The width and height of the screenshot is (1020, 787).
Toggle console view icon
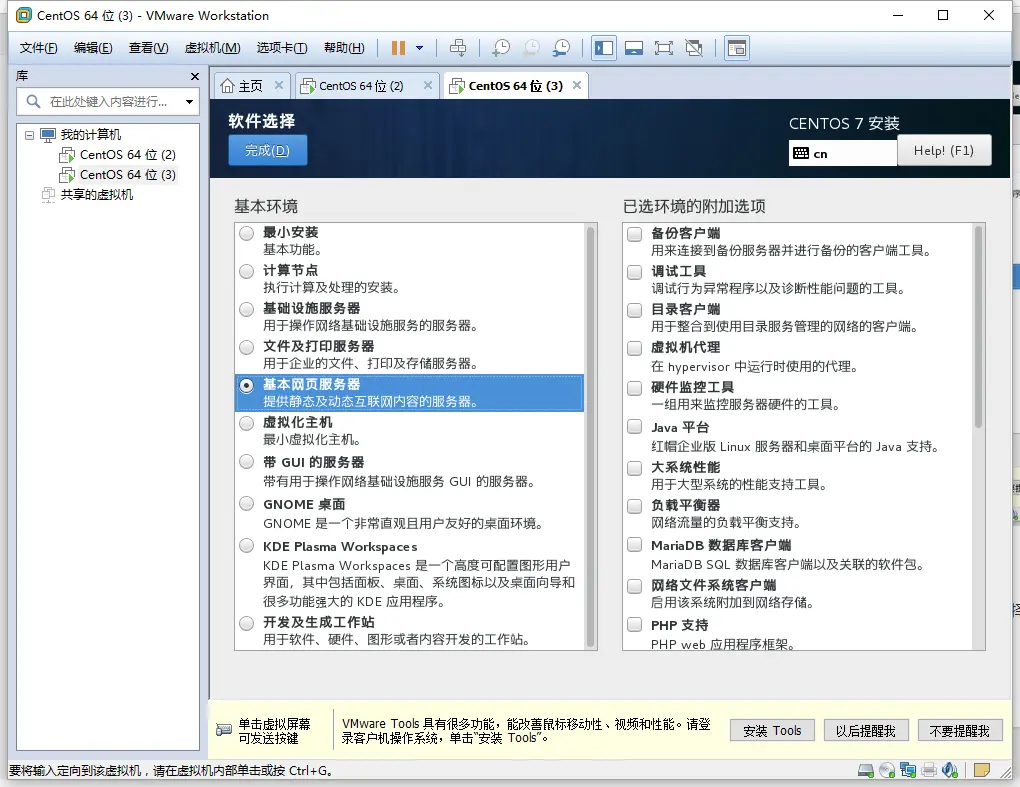[736, 47]
